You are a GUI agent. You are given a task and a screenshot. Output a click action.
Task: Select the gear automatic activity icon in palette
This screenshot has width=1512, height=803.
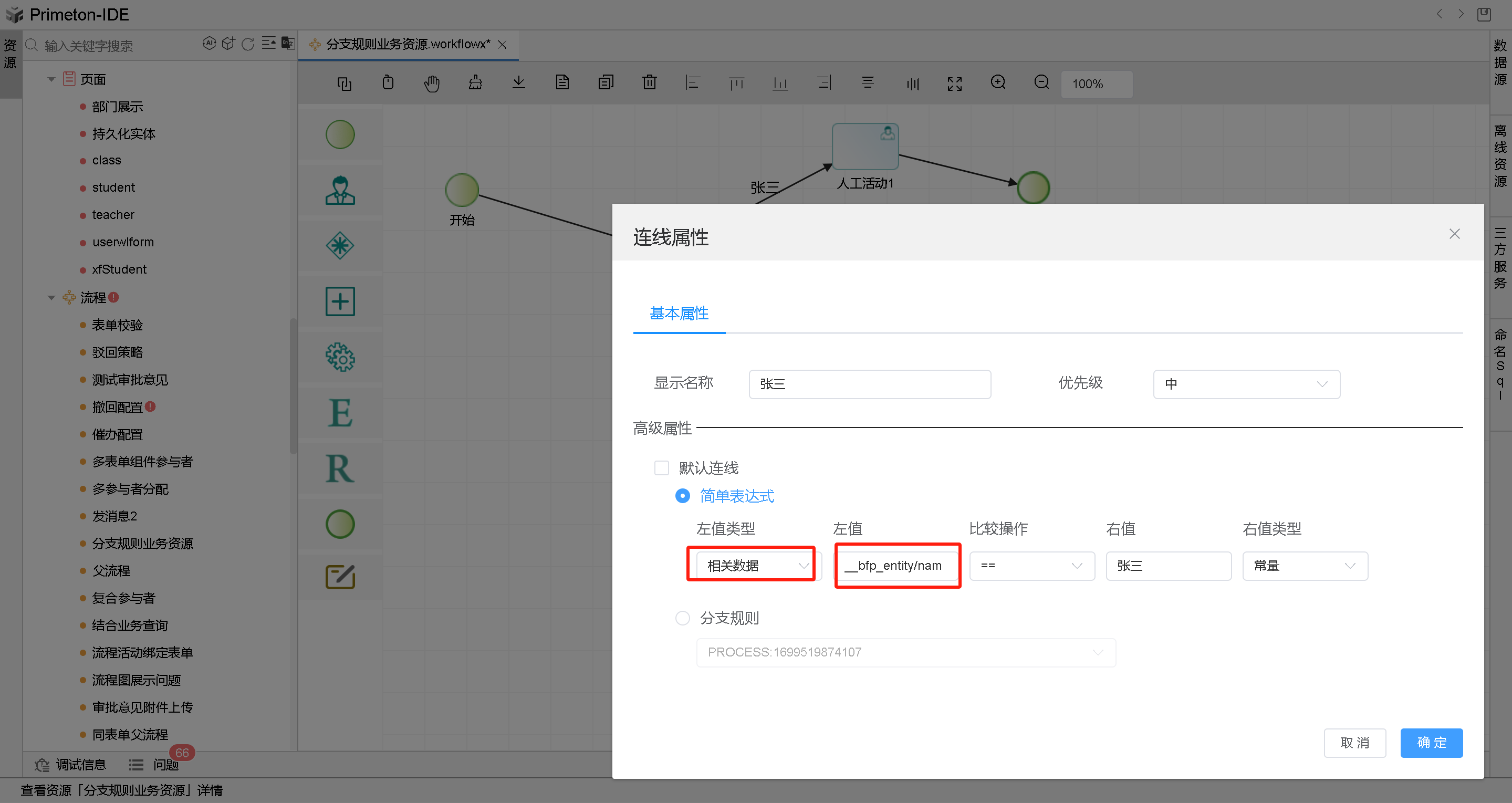click(x=340, y=357)
